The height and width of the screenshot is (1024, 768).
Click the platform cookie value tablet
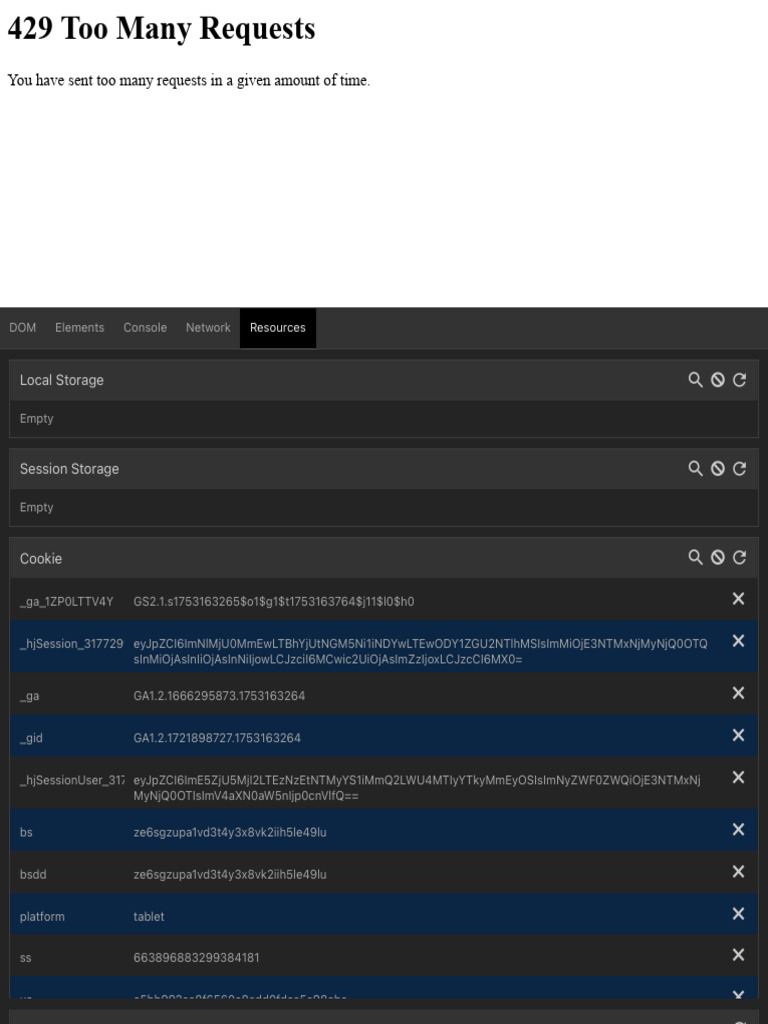[149, 916]
